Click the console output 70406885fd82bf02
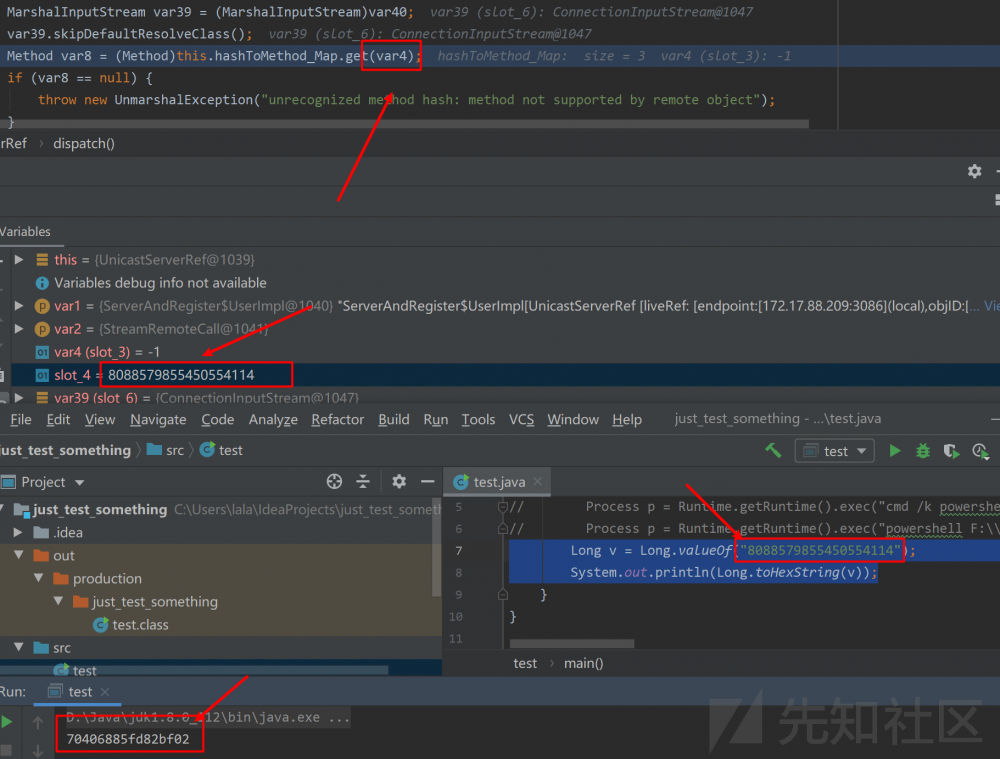The height and width of the screenshot is (759, 1000). (x=128, y=739)
